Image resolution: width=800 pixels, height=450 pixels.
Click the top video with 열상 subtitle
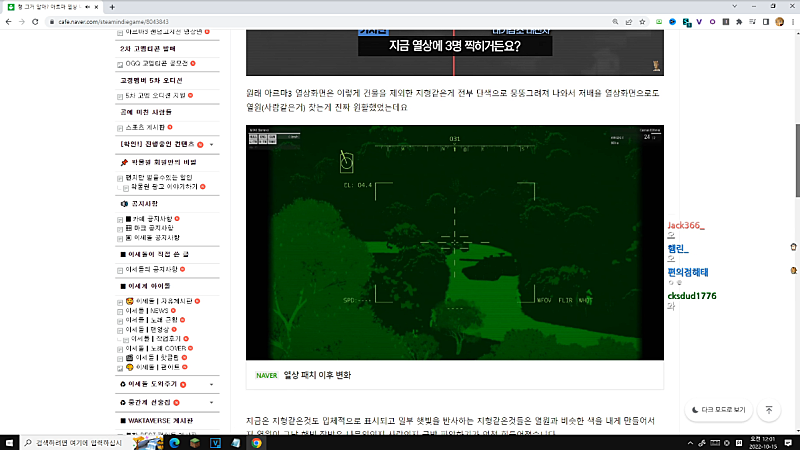click(x=455, y=53)
